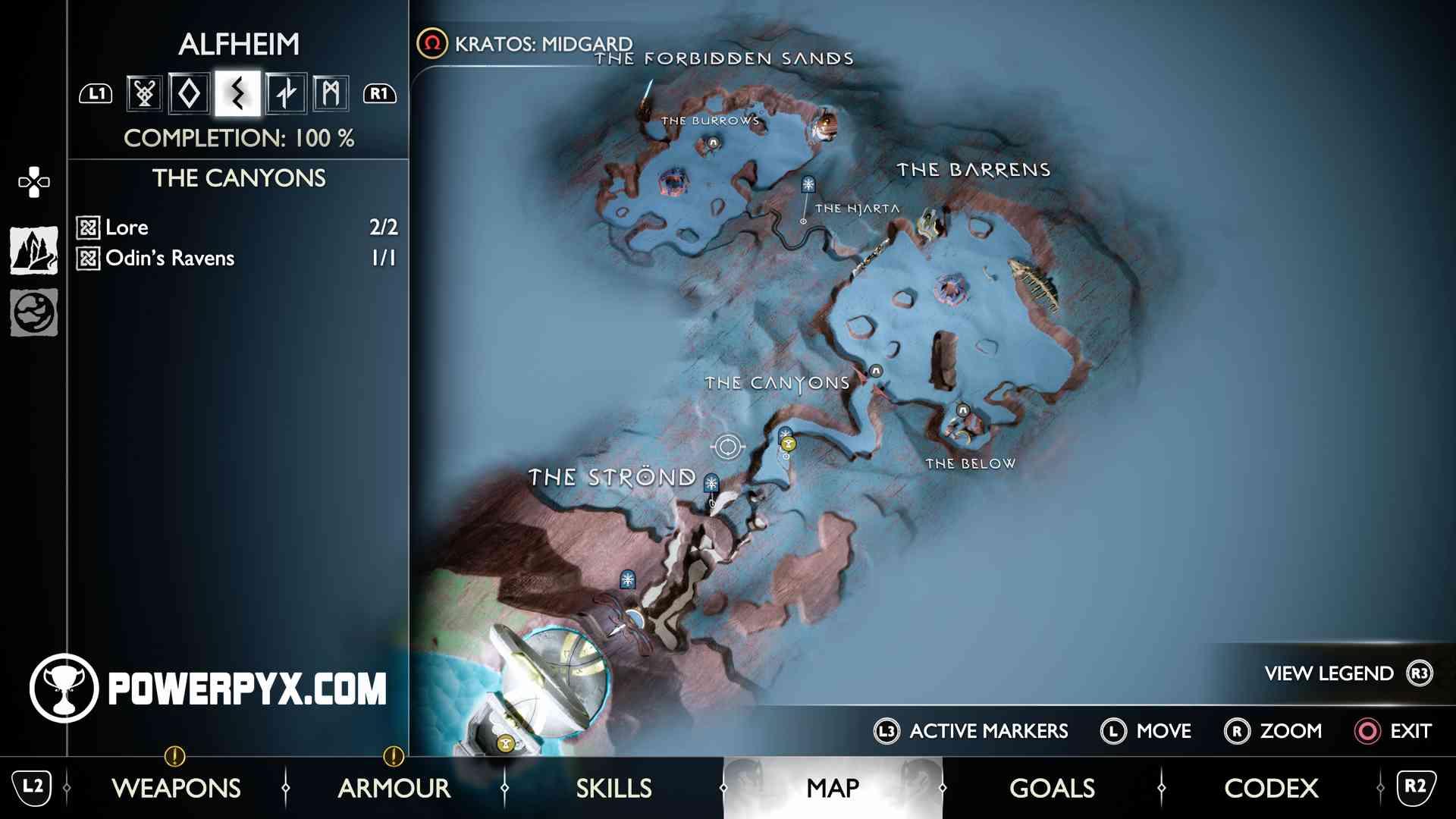
Task: Toggle Lore collectibles visibility in Canyons
Action: click(x=87, y=228)
